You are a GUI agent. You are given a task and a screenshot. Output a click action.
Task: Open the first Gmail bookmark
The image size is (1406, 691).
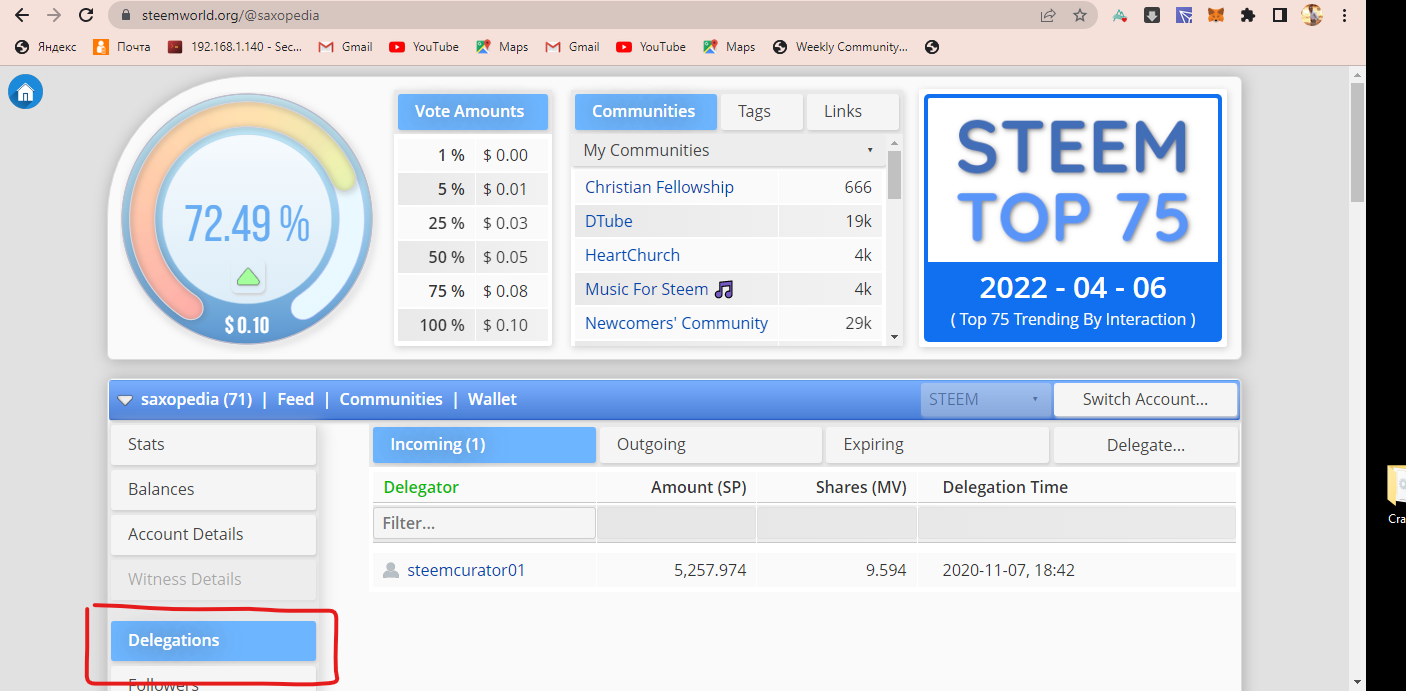[x=345, y=47]
